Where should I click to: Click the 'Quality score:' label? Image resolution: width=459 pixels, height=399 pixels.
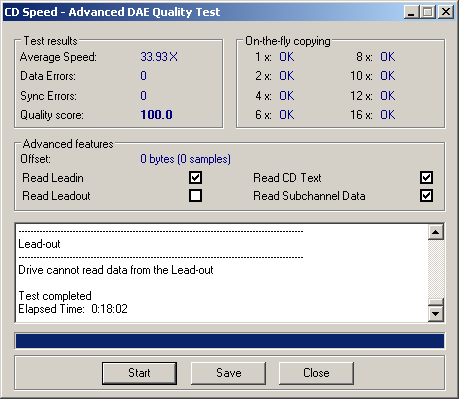pyautogui.click(x=52, y=115)
